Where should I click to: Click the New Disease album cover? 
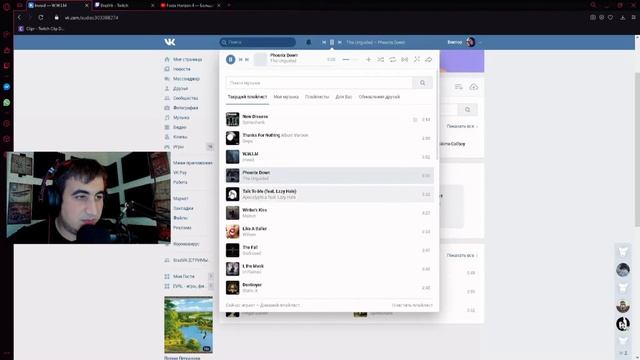(x=233, y=119)
